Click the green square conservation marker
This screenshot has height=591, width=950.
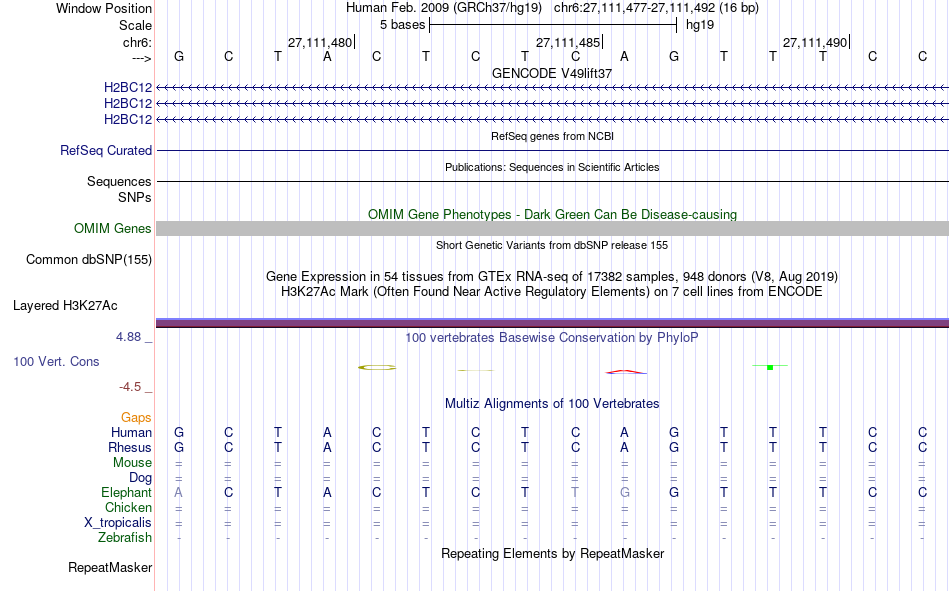770,367
